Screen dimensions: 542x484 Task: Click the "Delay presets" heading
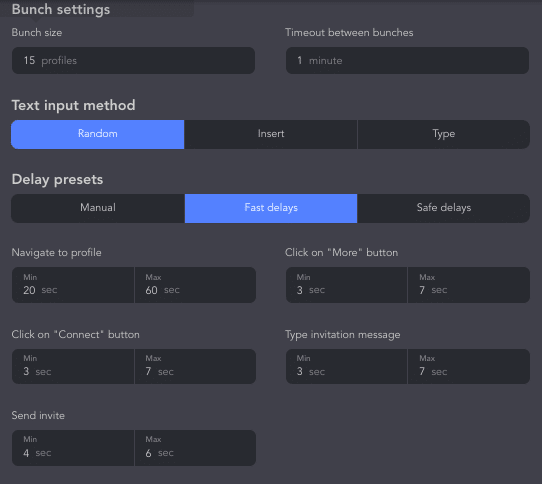click(x=57, y=180)
